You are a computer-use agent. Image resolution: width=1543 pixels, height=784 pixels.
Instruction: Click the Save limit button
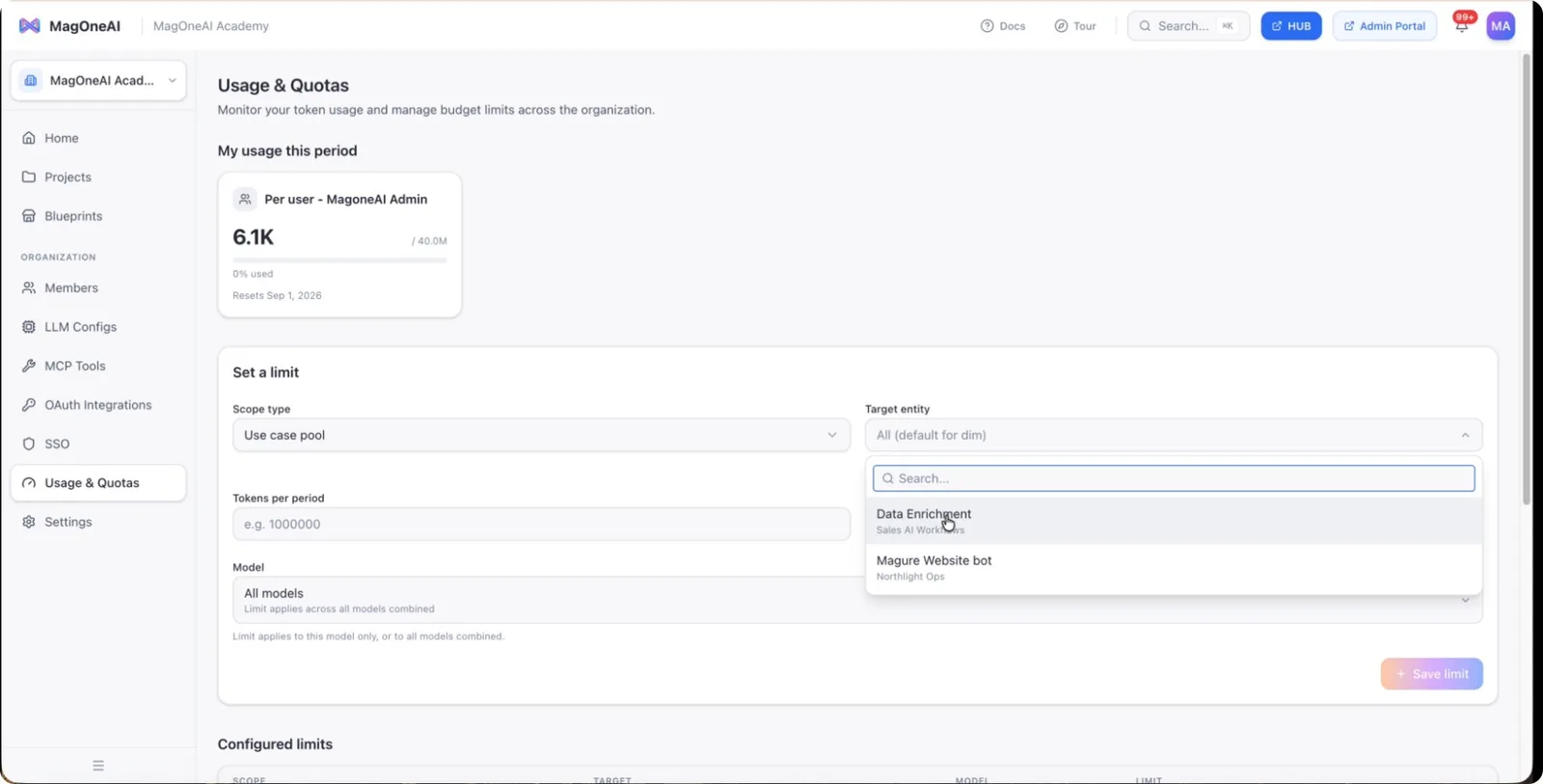click(x=1432, y=674)
